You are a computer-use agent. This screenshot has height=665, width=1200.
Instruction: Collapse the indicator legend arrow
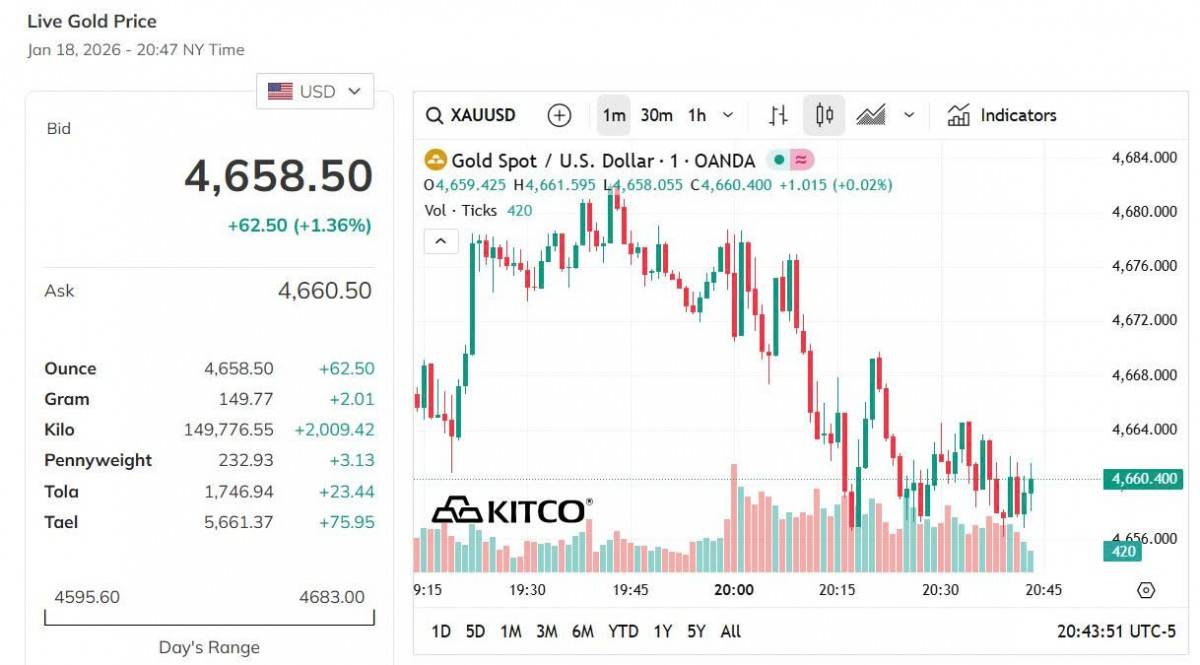pos(441,241)
